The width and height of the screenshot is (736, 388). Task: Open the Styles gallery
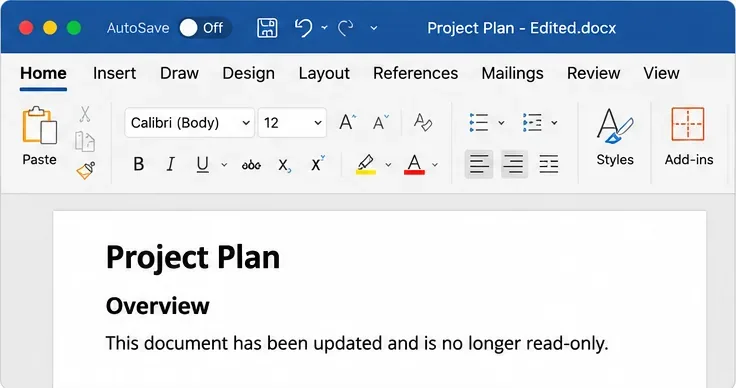point(615,137)
